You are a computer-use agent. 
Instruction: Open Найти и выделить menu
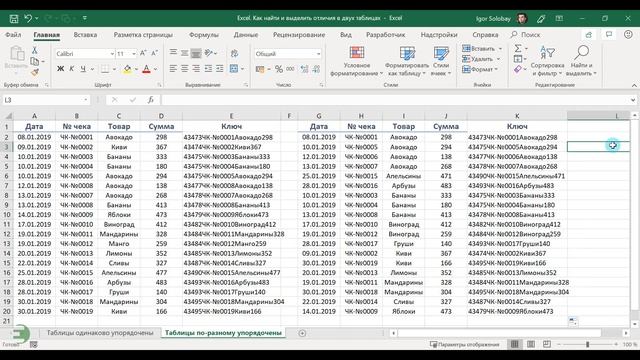pos(581,61)
